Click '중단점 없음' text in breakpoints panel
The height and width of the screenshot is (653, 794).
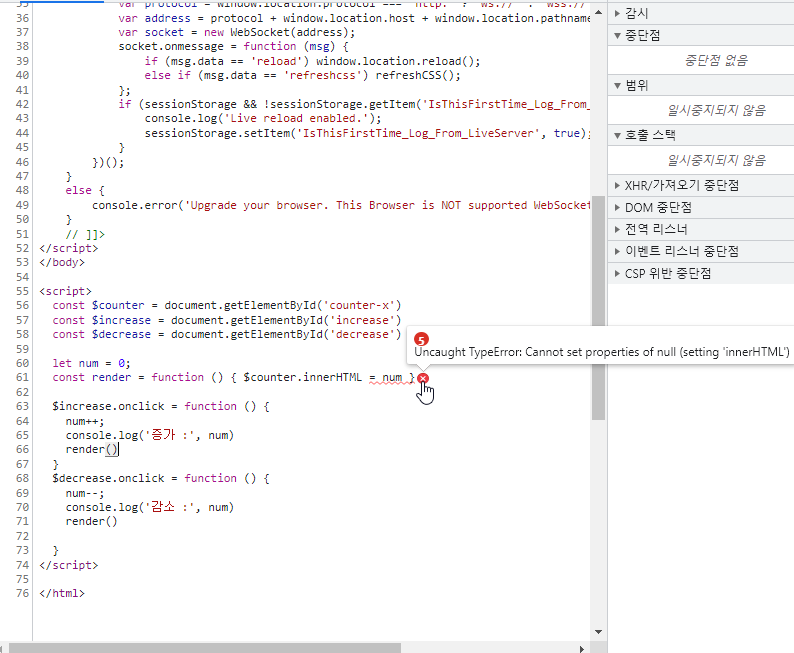(716, 61)
